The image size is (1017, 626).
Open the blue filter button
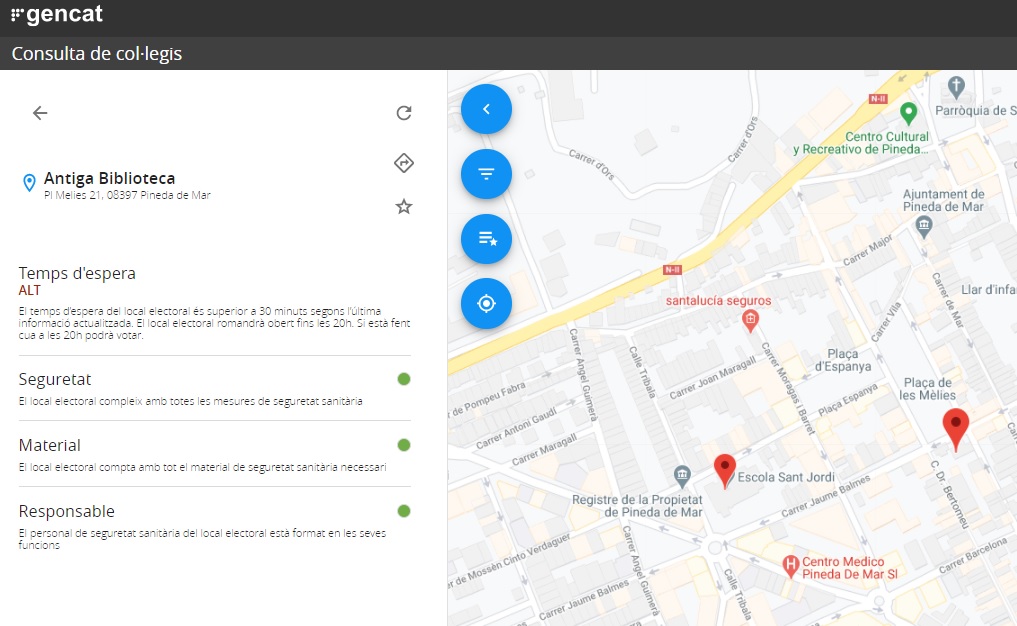pyautogui.click(x=486, y=174)
